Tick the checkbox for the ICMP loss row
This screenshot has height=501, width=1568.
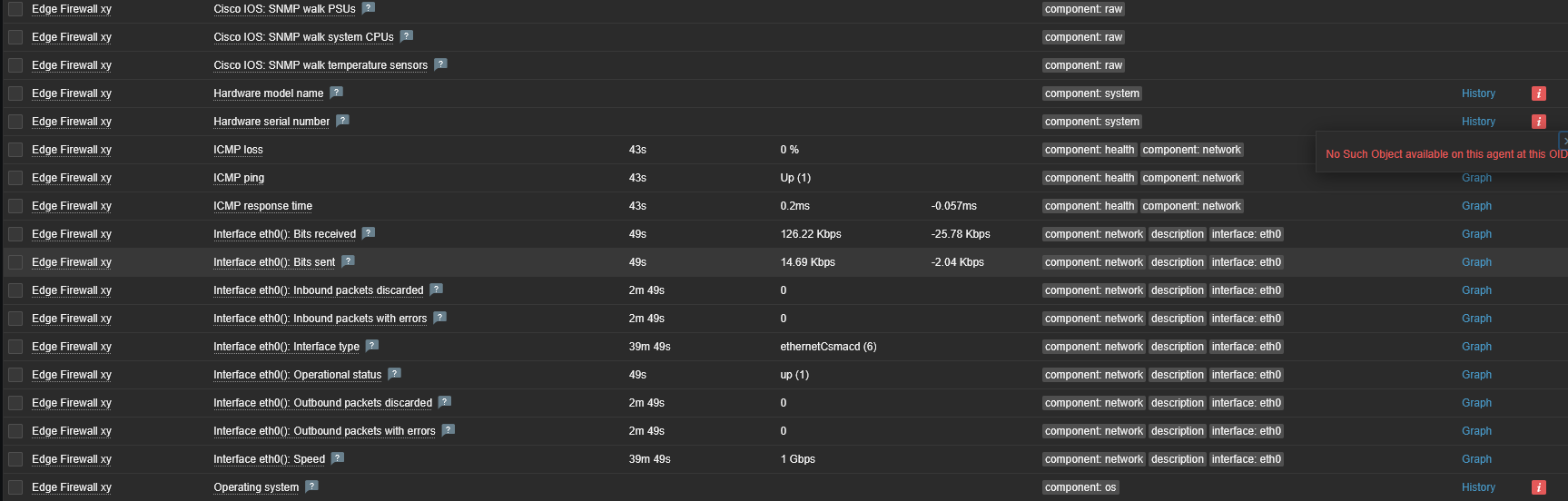(x=15, y=150)
